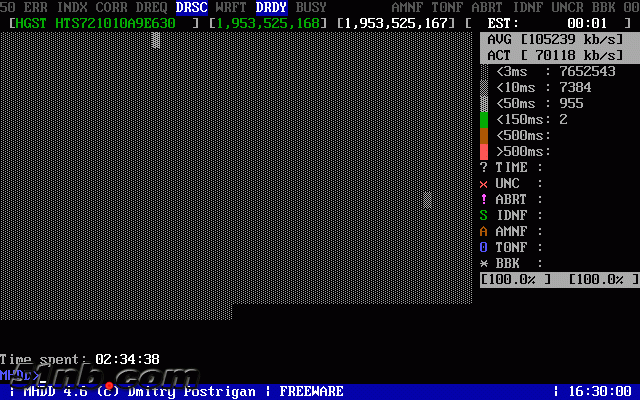This screenshot has height=400, width=640.
Task: Click the lighter slow block in scan map middle-right
Action: pyautogui.click(x=427, y=200)
